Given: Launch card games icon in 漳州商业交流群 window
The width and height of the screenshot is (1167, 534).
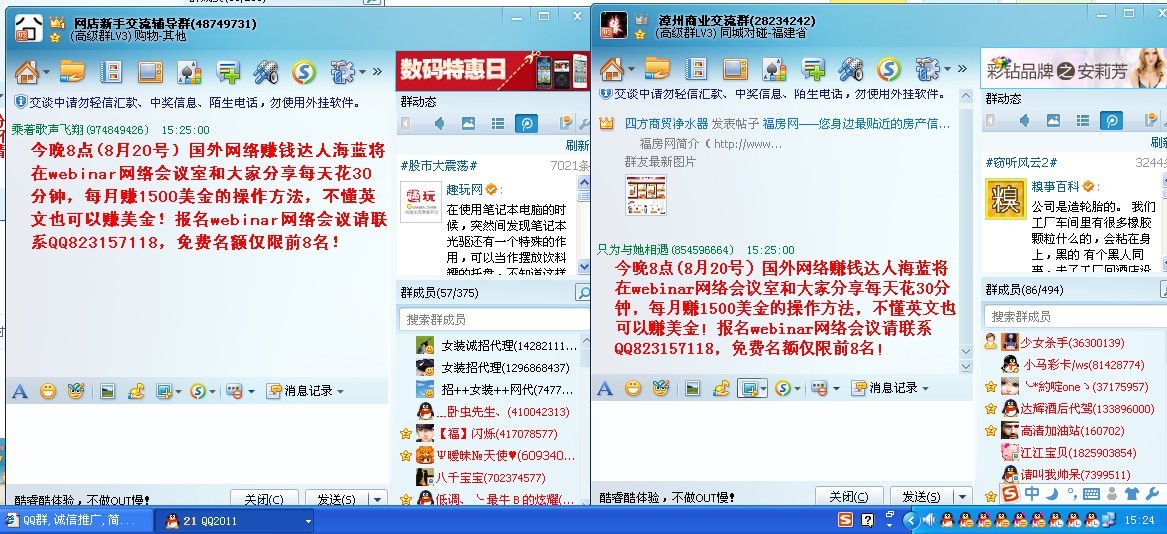Looking at the screenshot, I should pyautogui.click(x=774, y=69).
